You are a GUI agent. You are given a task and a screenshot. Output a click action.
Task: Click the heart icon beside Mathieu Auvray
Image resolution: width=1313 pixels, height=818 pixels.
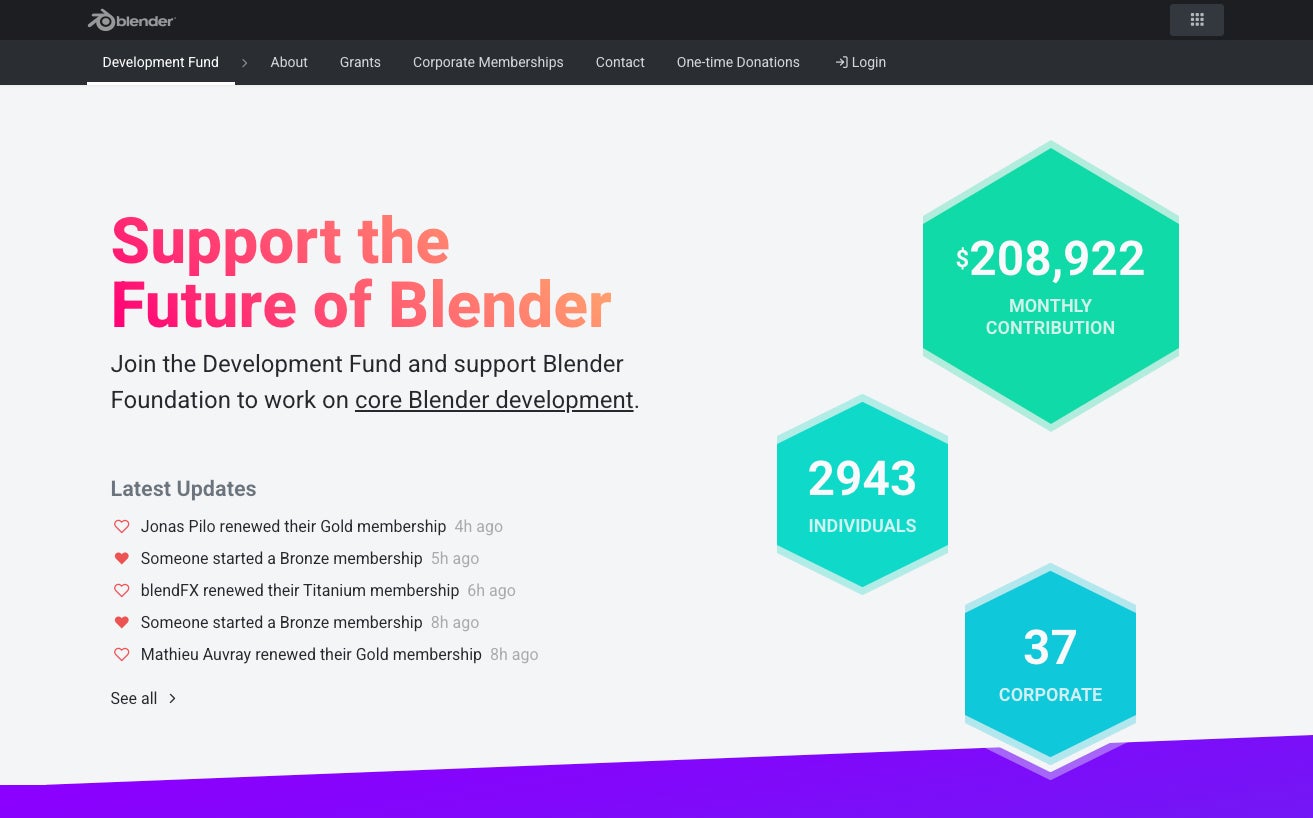pyautogui.click(x=121, y=654)
